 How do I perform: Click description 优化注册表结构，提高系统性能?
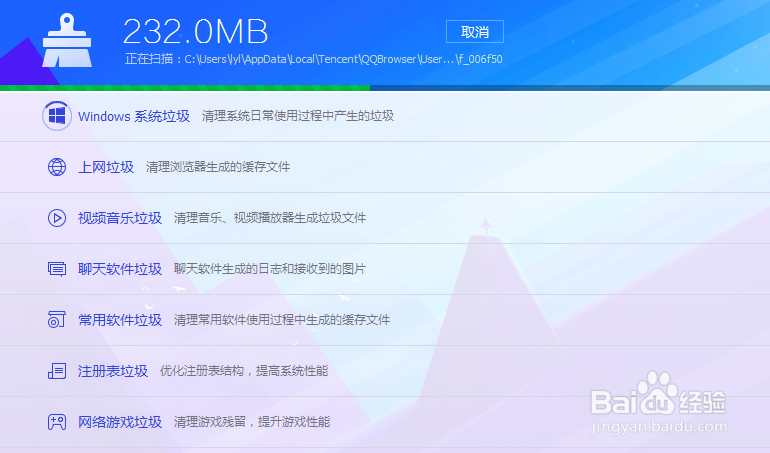(244, 370)
